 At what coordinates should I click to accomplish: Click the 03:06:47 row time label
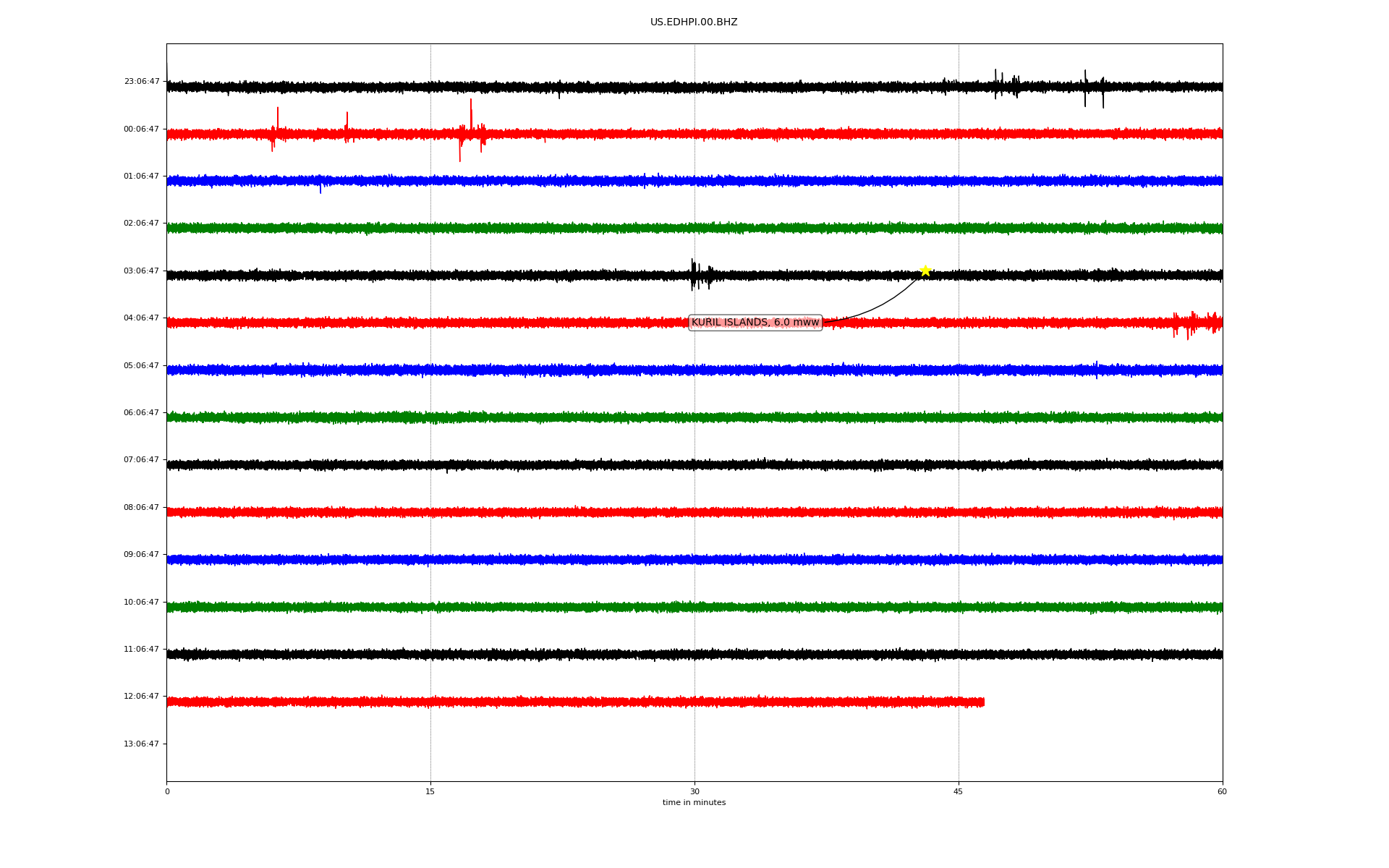142,271
